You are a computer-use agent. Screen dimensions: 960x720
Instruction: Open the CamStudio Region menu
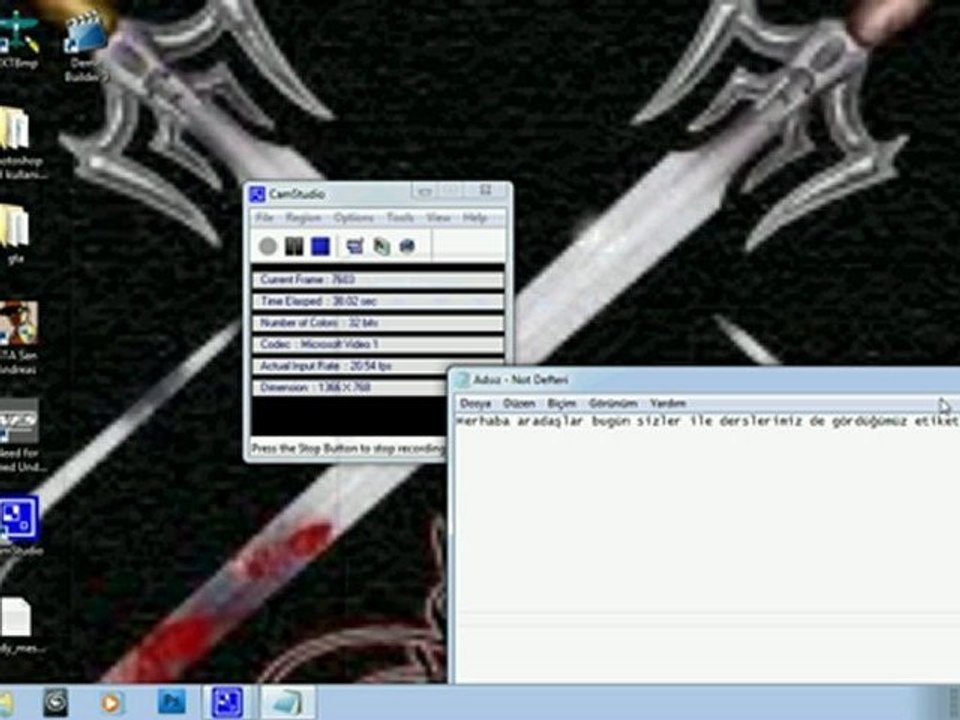coord(303,218)
